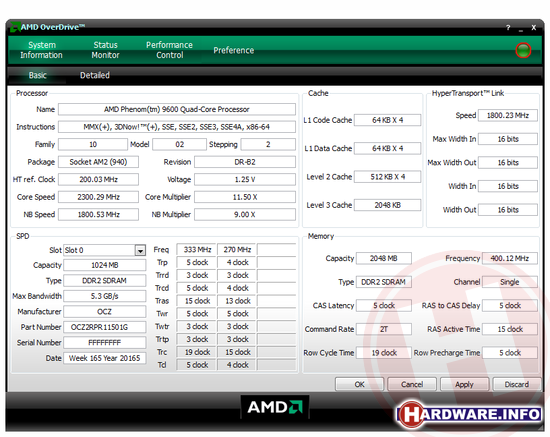Click the Stepping value 2
Image resolution: width=550 pixels, height=437 pixels.
point(268,144)
